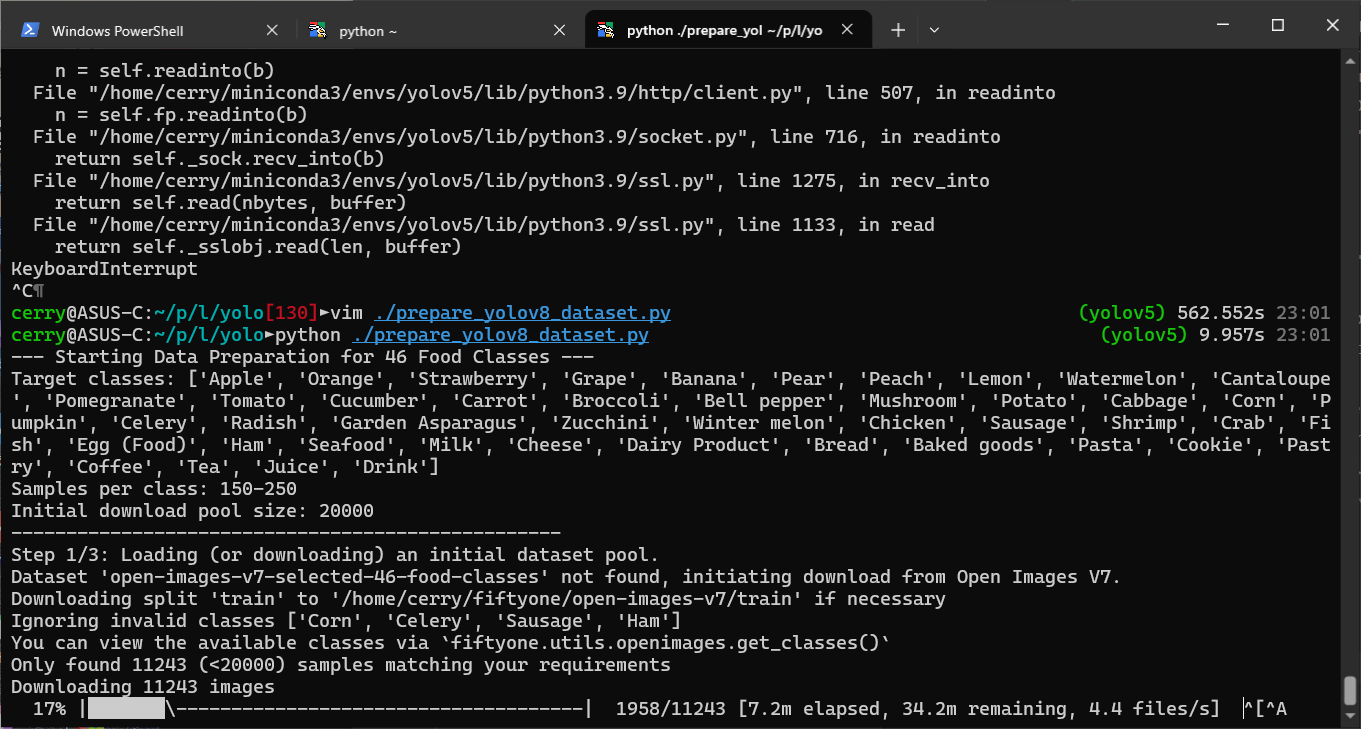Click the prepare_yolov8_dataset.py link after vim

pos(522,313)
